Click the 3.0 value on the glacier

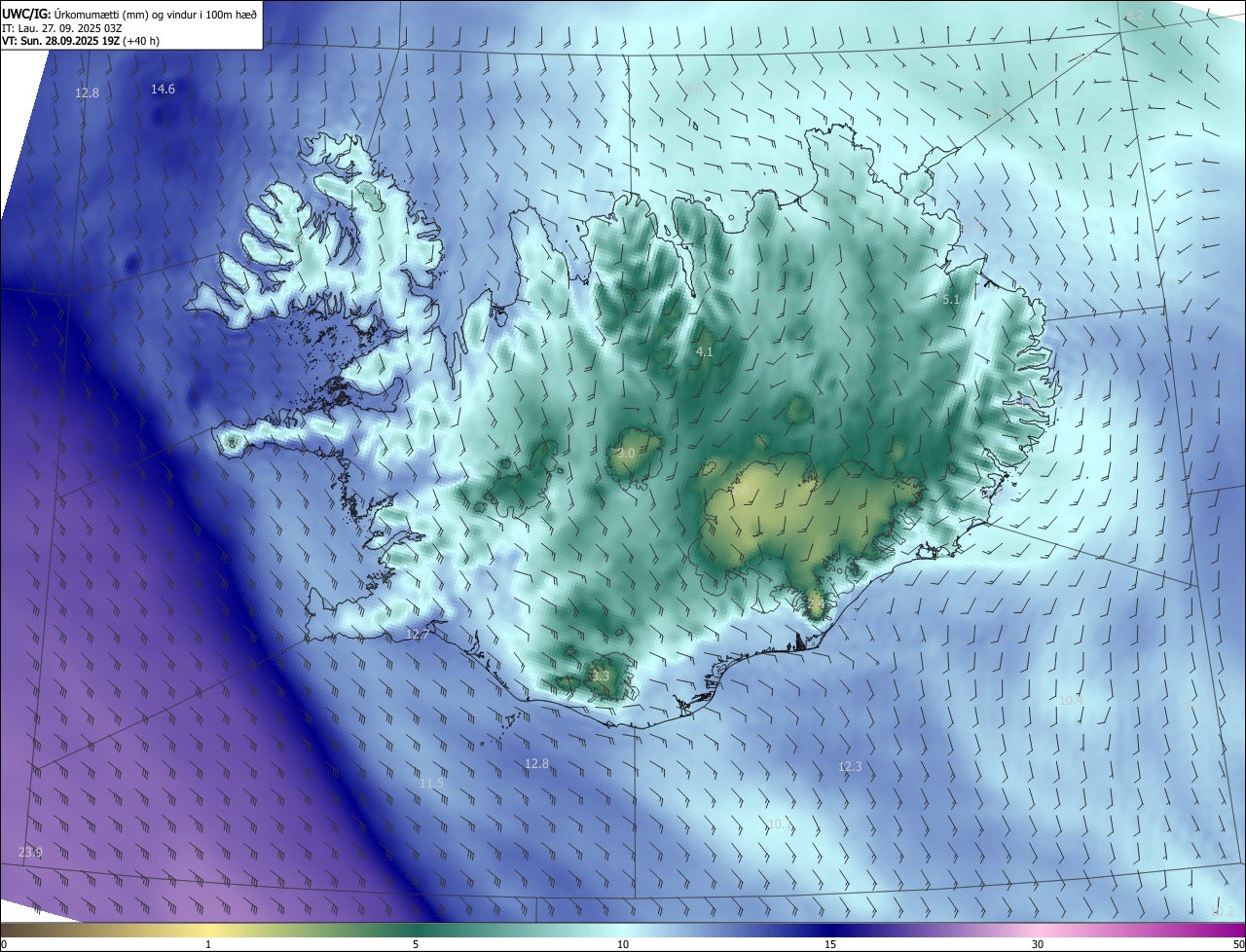626,454
